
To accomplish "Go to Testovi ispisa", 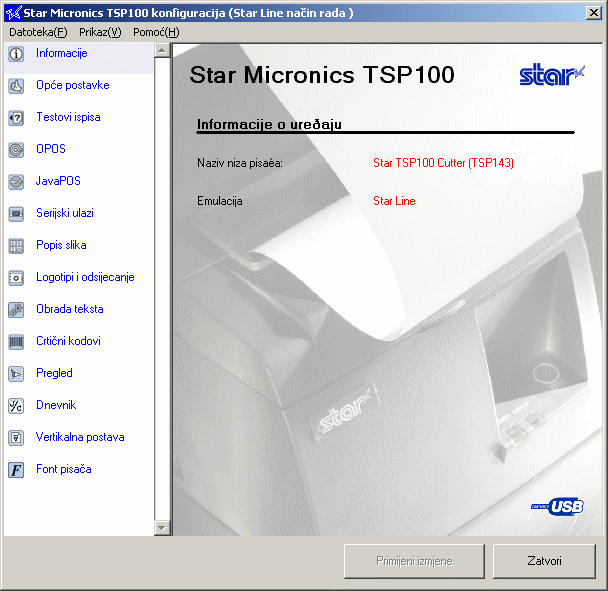I will tap(68, 117).
